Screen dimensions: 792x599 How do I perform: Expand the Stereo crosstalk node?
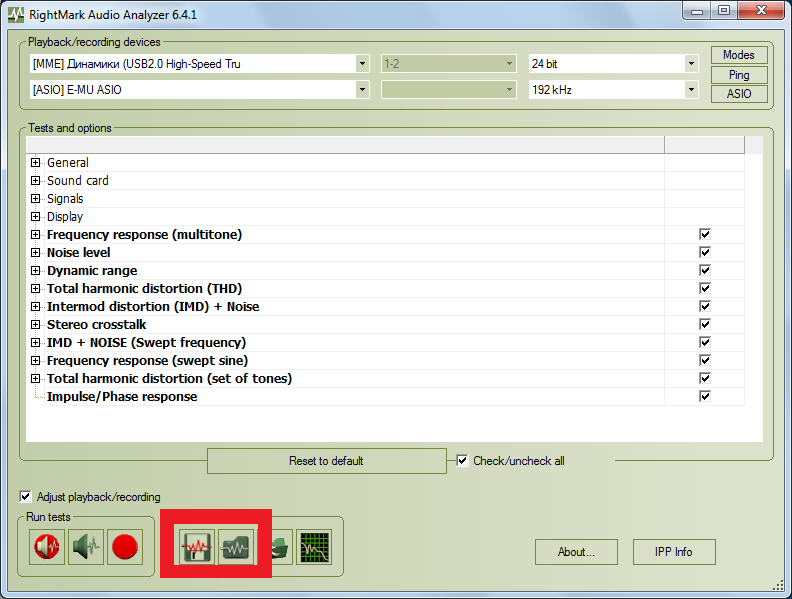click(35, 324)
